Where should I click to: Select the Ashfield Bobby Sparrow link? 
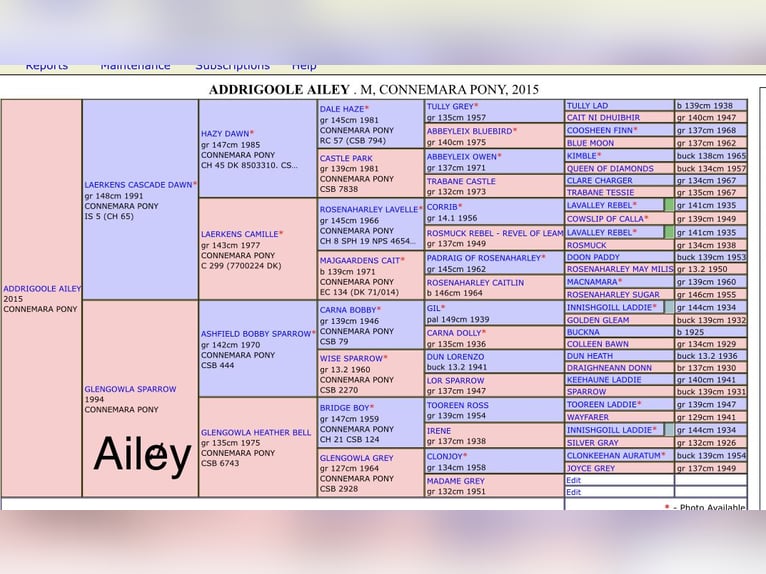tap(255, 334)
